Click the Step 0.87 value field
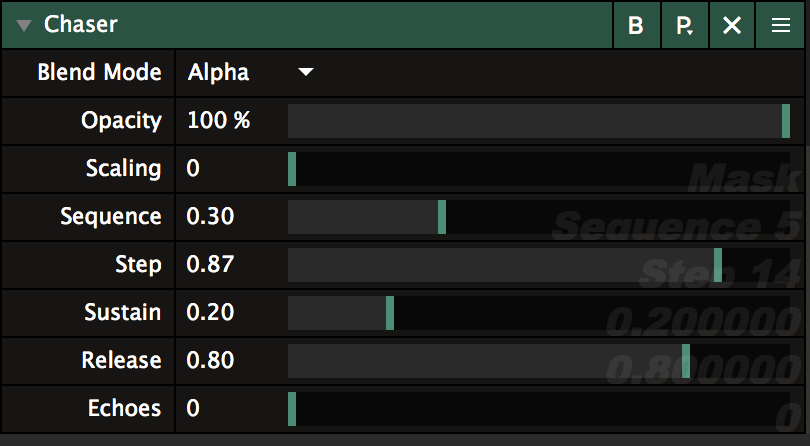Viewport: 810px width, 446px height. 211,265
